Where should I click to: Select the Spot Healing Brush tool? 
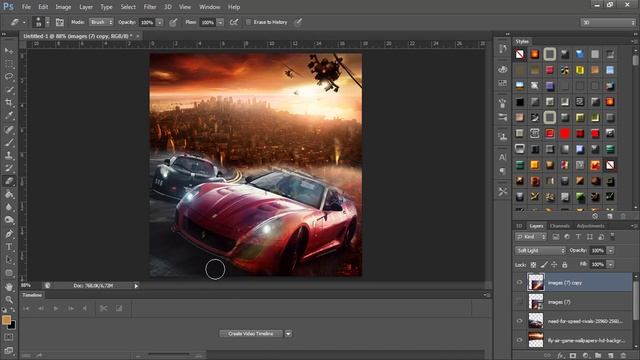click(x=9, y=129)
